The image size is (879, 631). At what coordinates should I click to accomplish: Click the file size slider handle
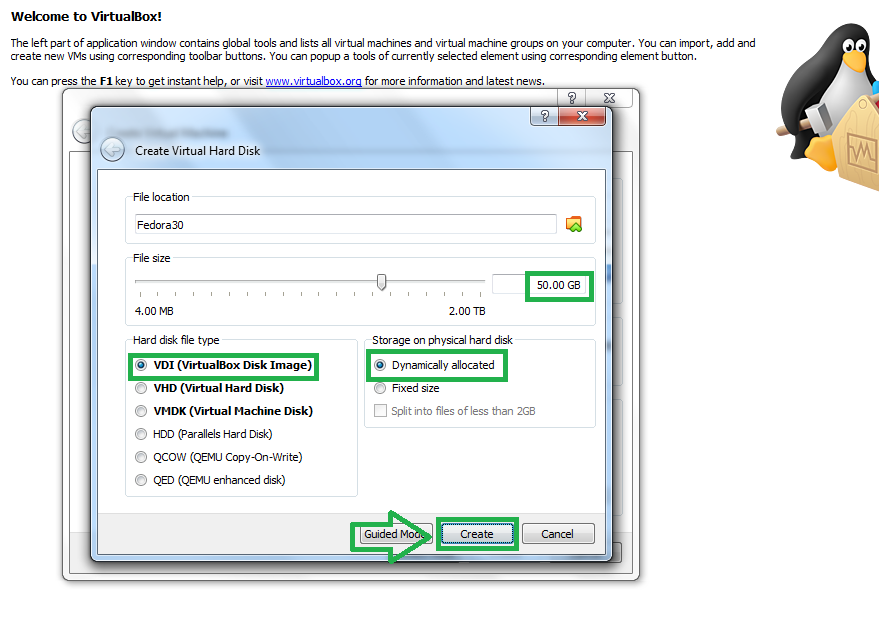(x=381, y=282)
